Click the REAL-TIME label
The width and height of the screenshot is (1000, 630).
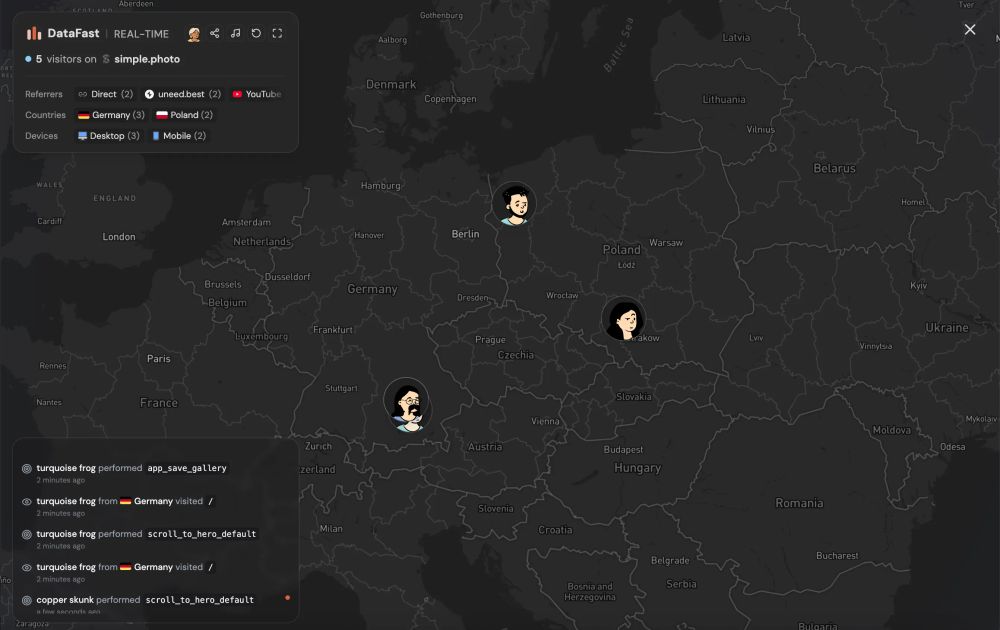141,34
